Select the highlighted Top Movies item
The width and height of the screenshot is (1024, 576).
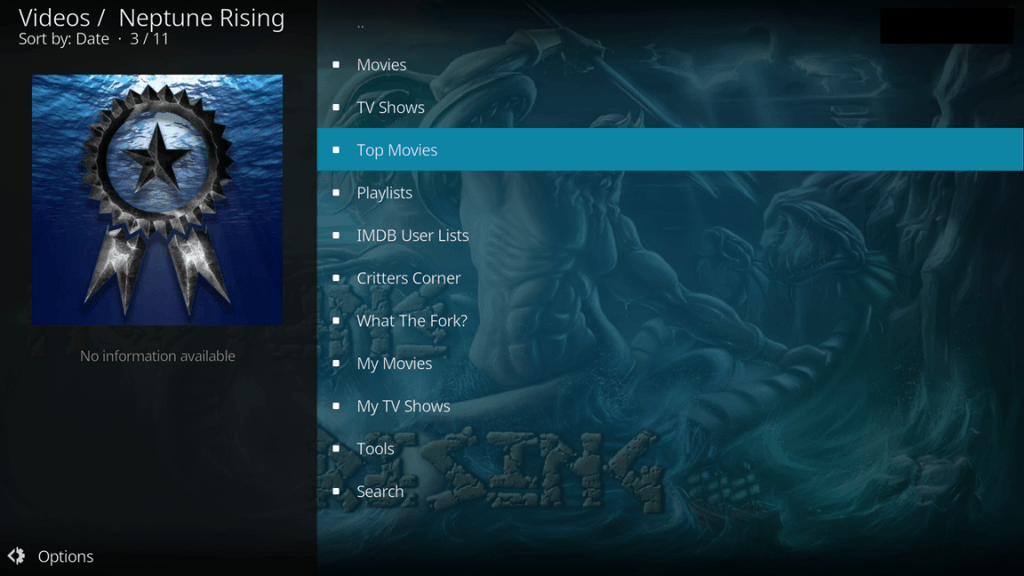point(670,150)
